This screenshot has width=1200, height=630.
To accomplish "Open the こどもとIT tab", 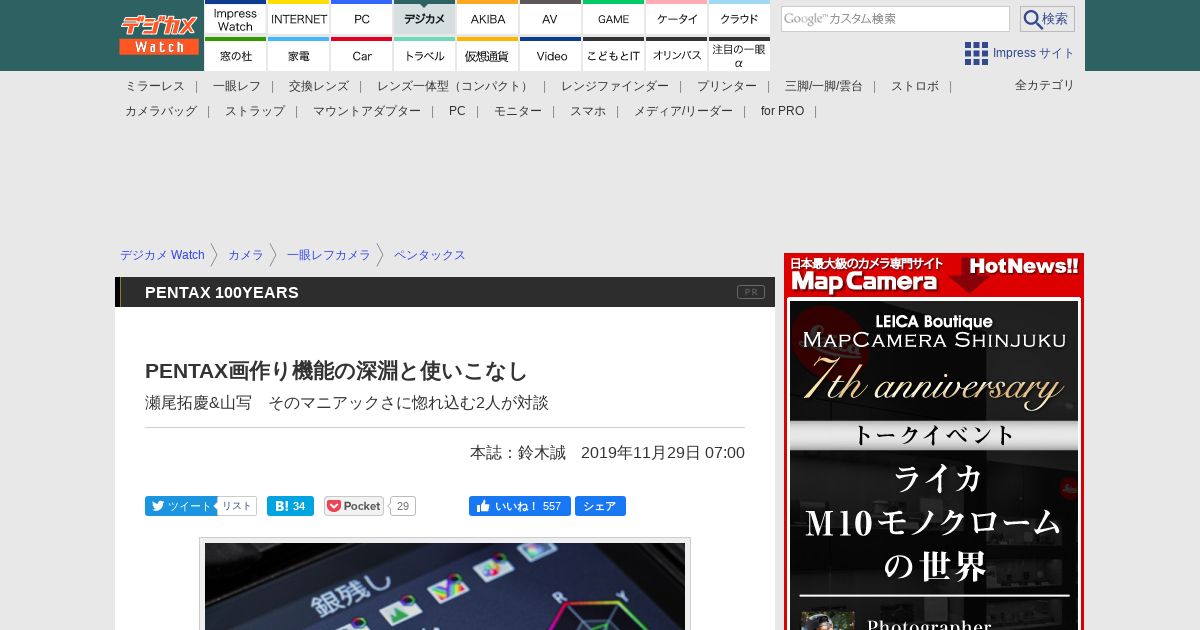I will click(x=613, y=55).
